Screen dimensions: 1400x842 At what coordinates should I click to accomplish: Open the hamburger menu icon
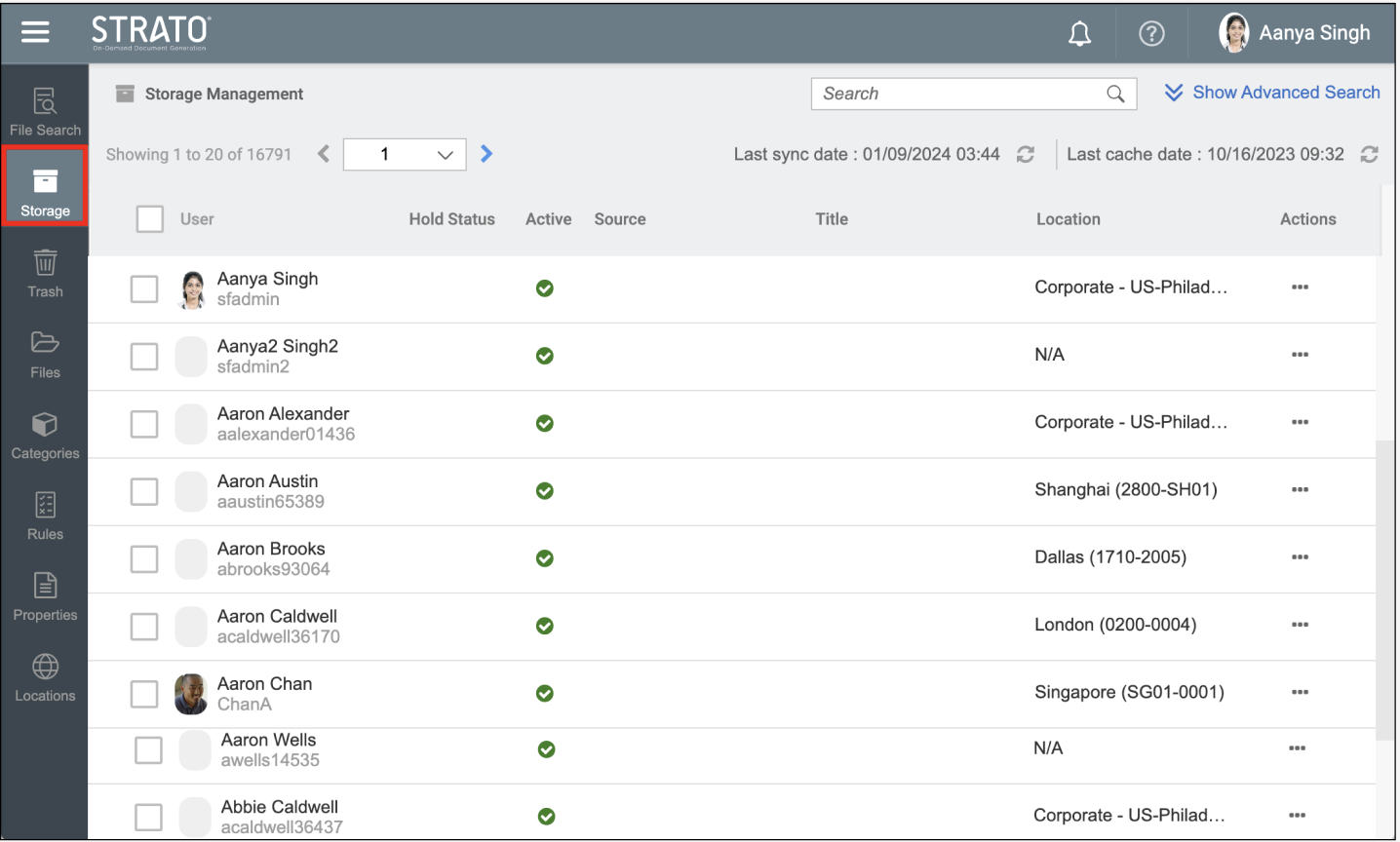(x=35, y=32)
